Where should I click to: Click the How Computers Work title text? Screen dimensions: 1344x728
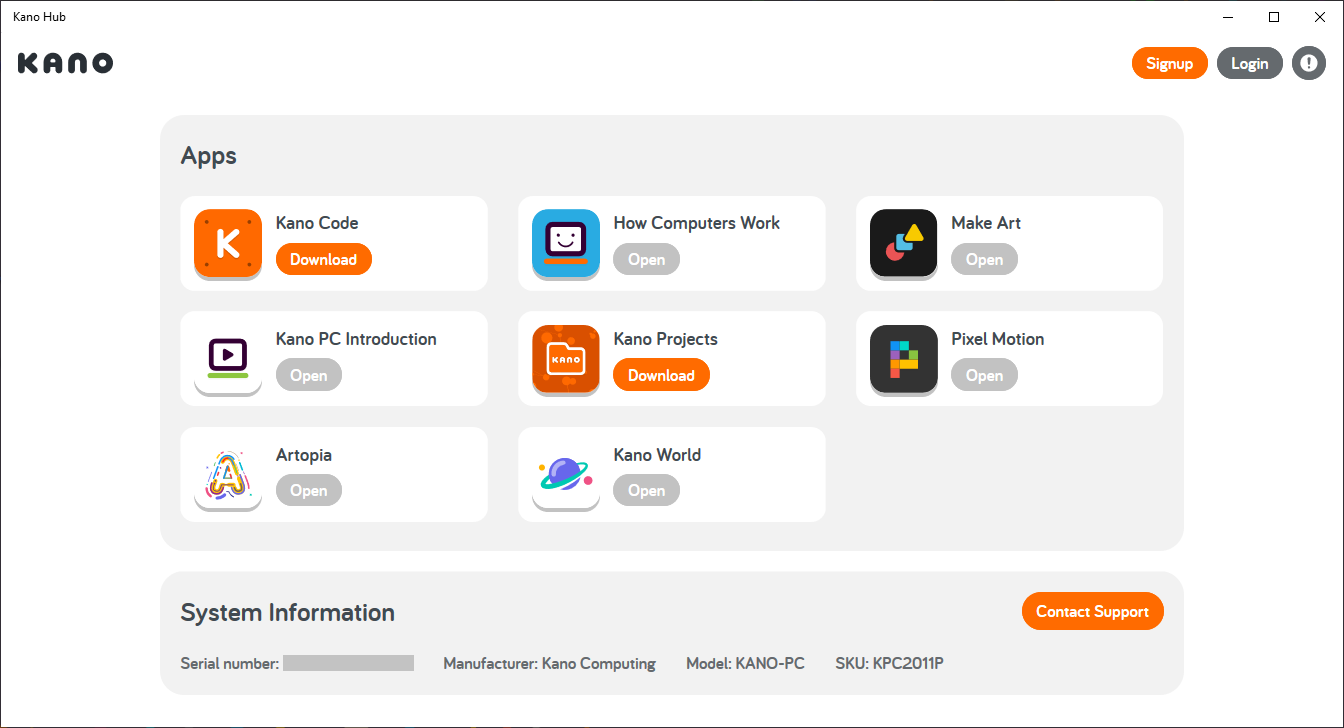tap(697, 223)
